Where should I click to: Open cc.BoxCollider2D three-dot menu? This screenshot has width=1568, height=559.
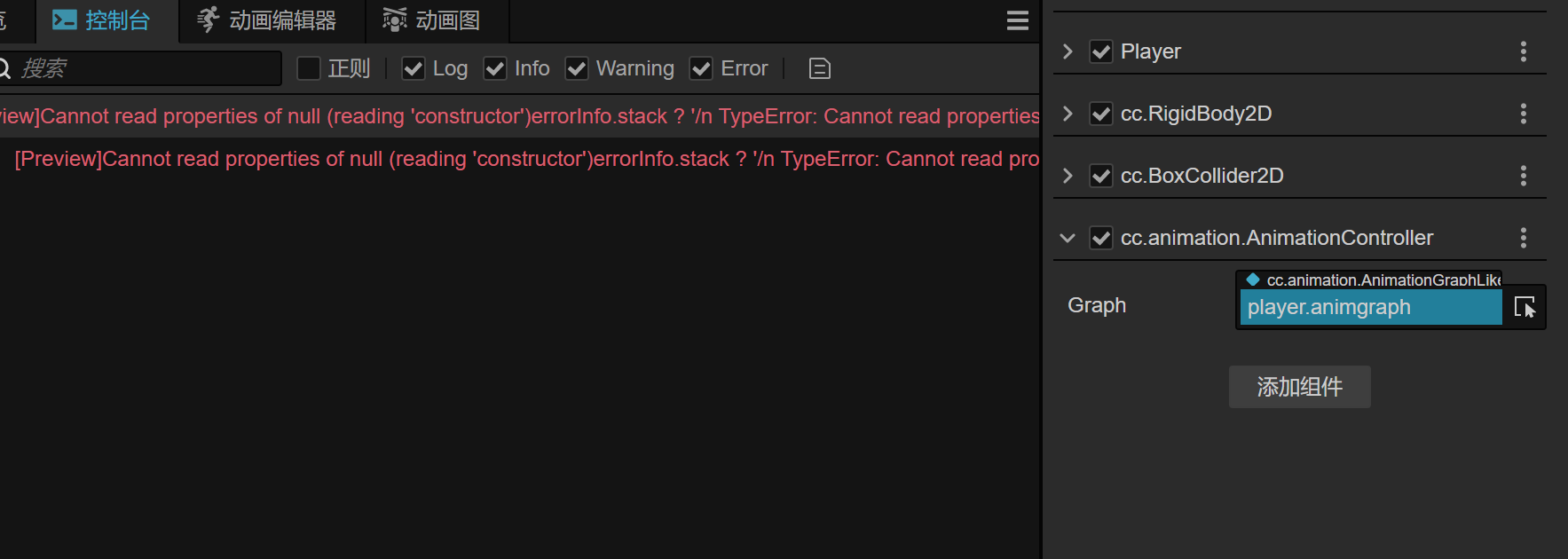click(x=1523, y=176)
